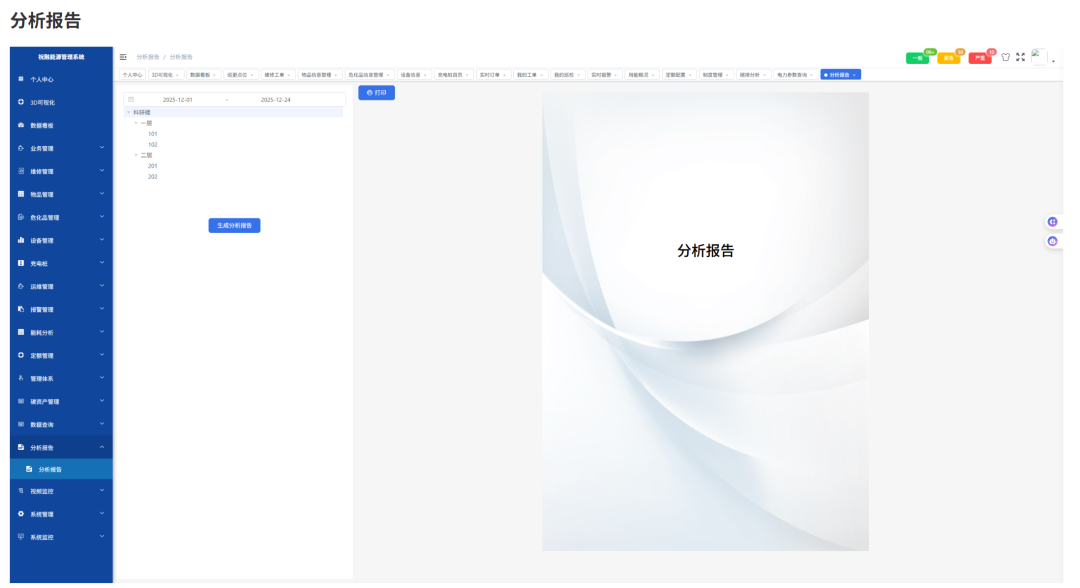This screenshot has height=588, width=1080.
Task: Toggle the sidebar collapse hamburger icon
Action: pyautogui.click(x=123, y=57)
